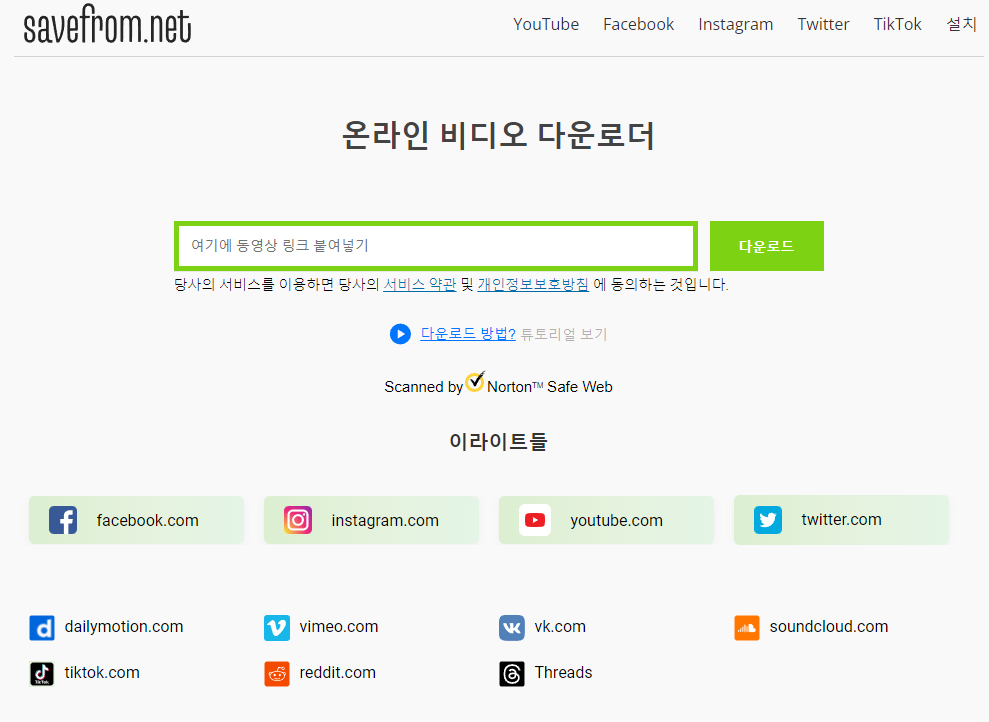This screenshot has height=722, width=989.
Task: Open the YouTube nav item
Action: click(x=546, y=25)
